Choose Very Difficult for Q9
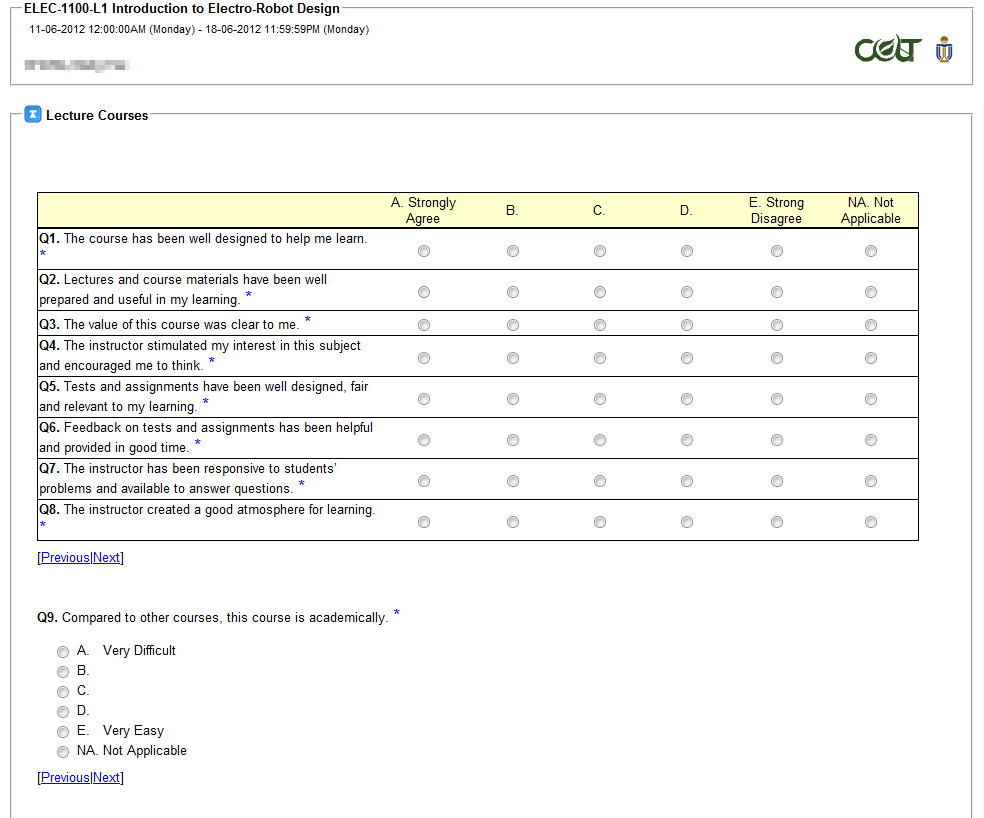984x818 pixels. click(x=63, y=652)
